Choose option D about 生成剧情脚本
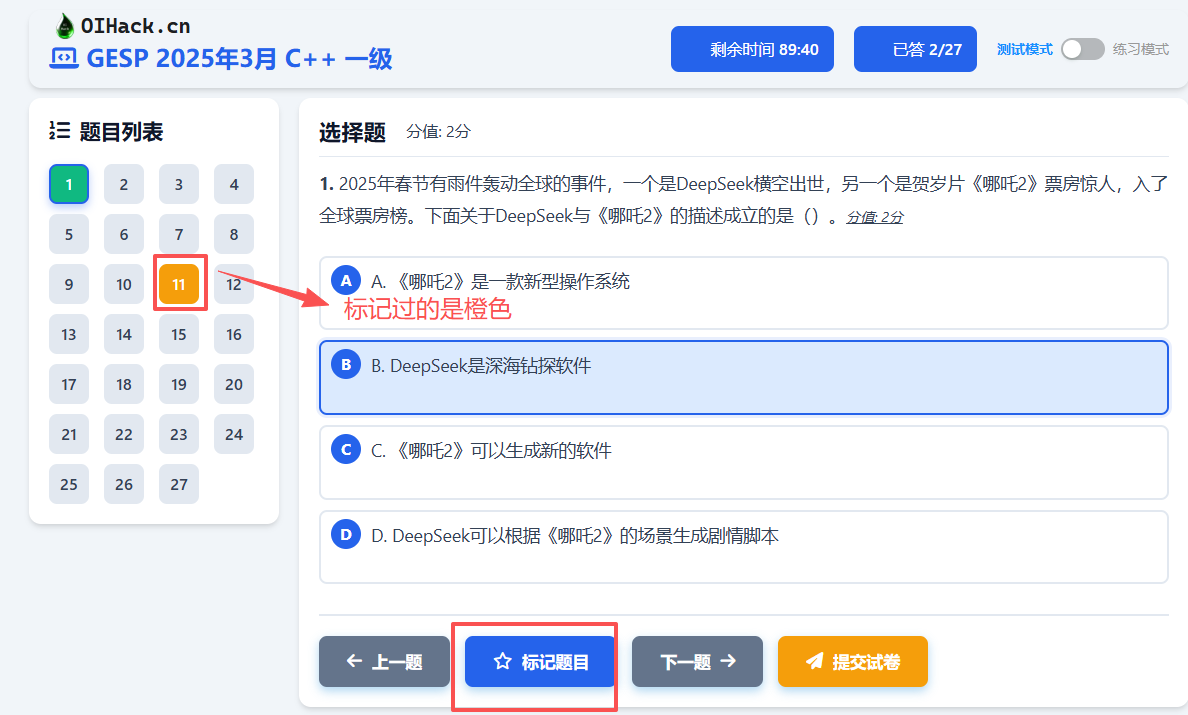This screenshot has height=715, width=1188. tap(743, 547)
